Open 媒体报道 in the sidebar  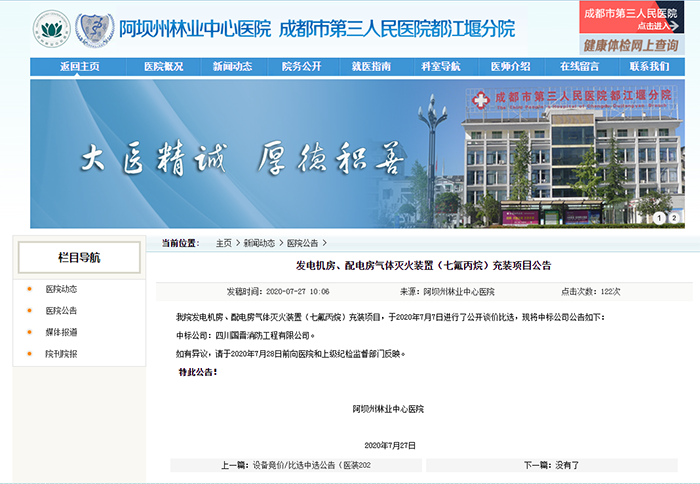[x=61, y=332]
